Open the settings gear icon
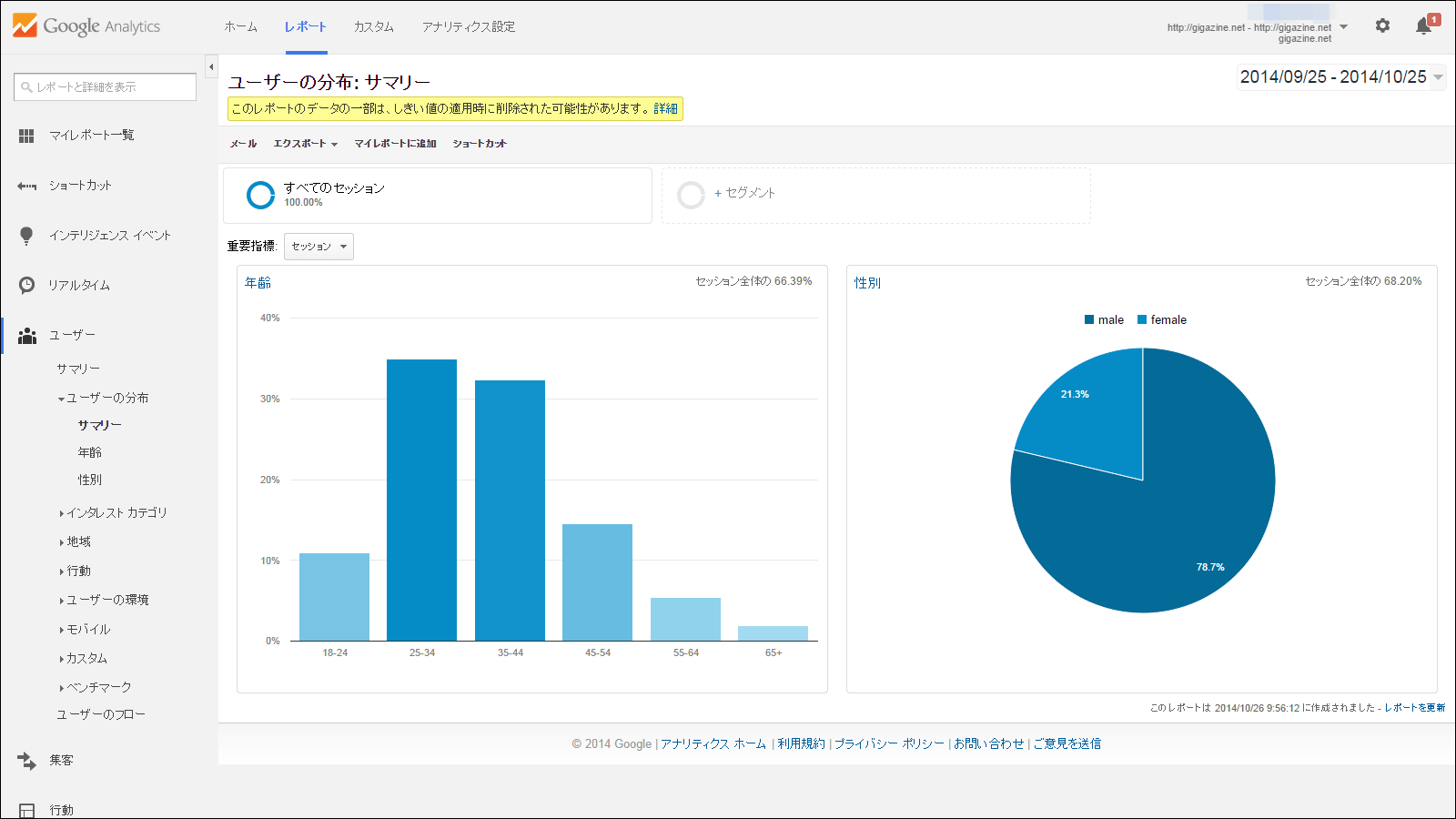 (1382, 26)
